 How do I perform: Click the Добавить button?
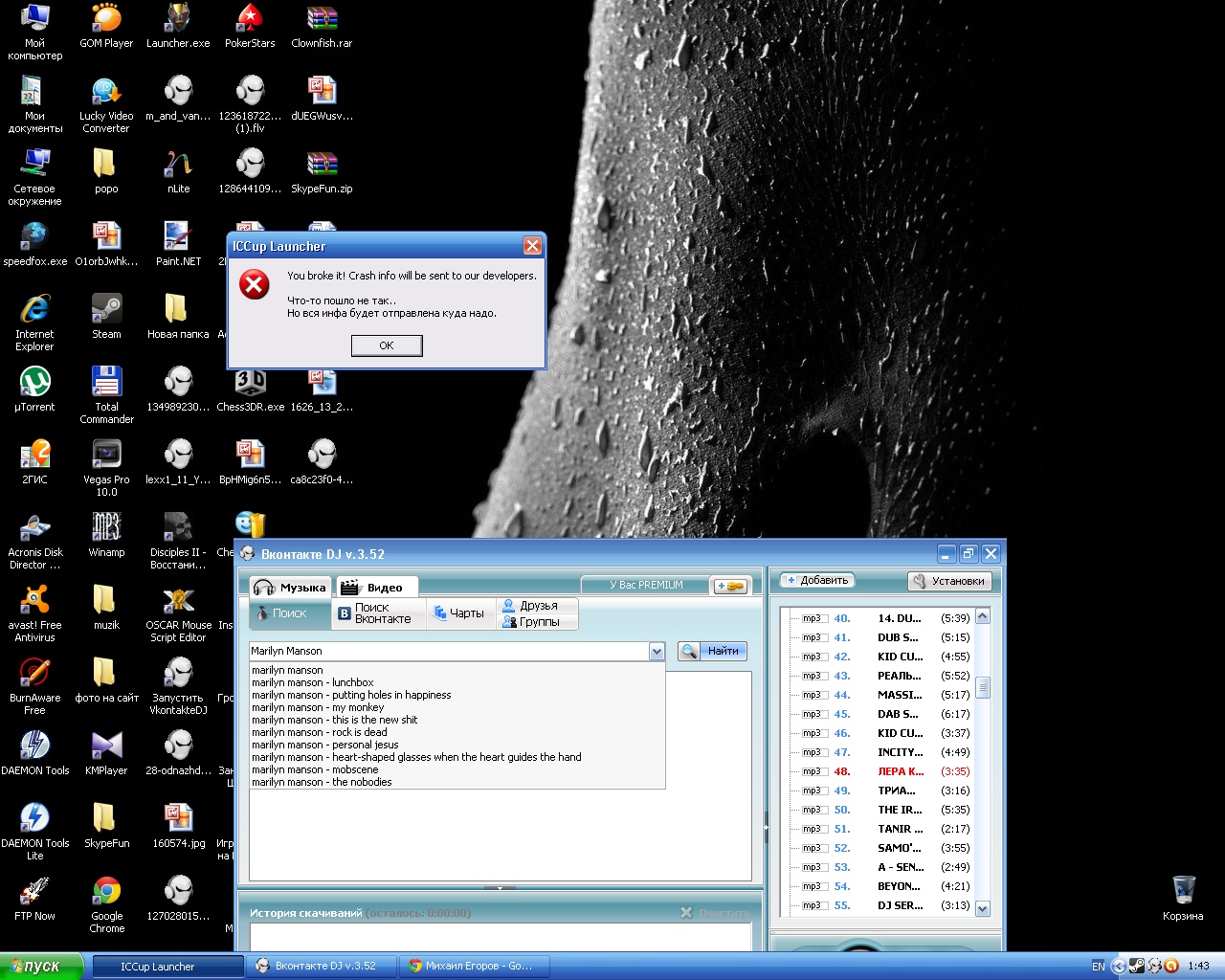(x=815, y=580)
